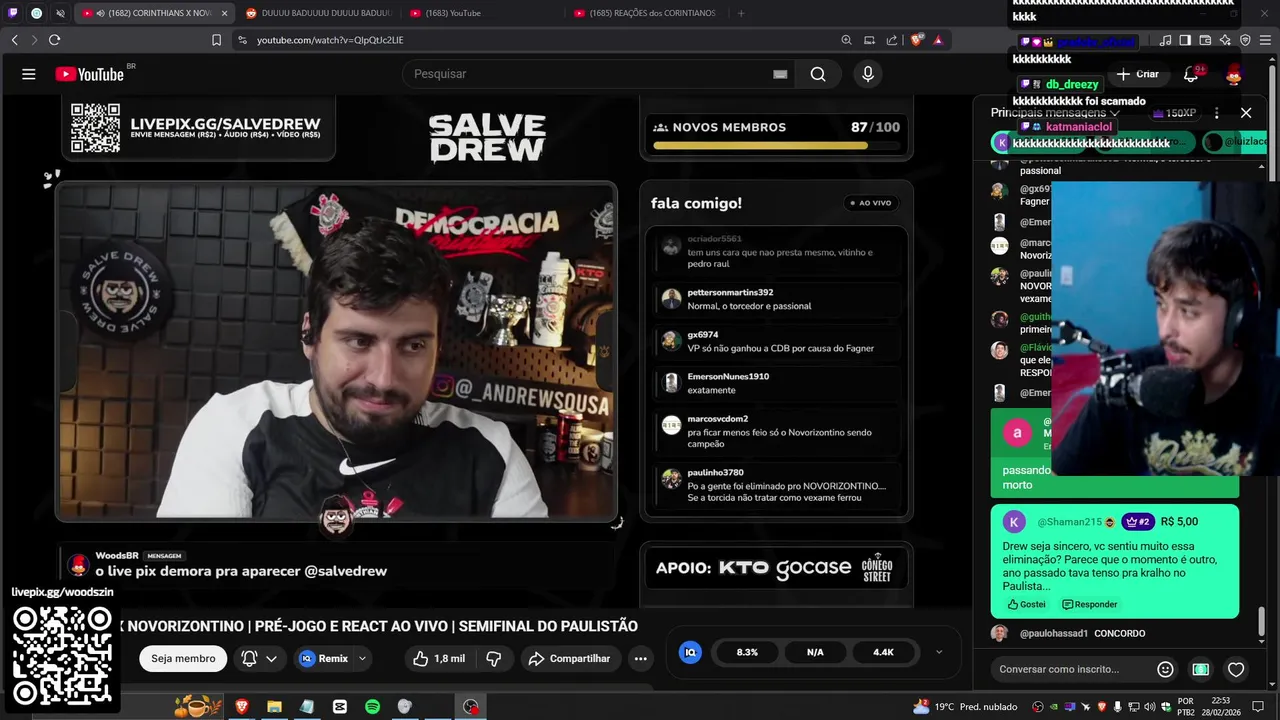
Task: Open CapCut from taskbar
Action: click(x=339, y=707)
